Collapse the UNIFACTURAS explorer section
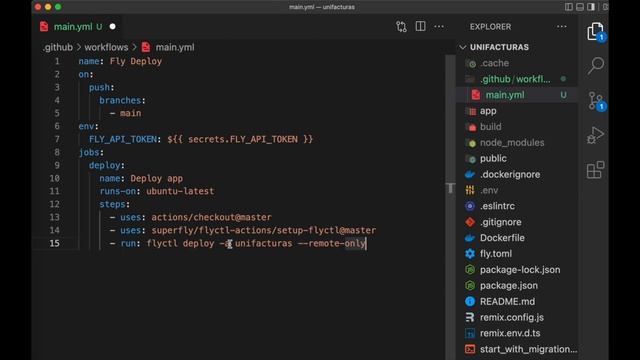640x360 pixels. point(499,47)
